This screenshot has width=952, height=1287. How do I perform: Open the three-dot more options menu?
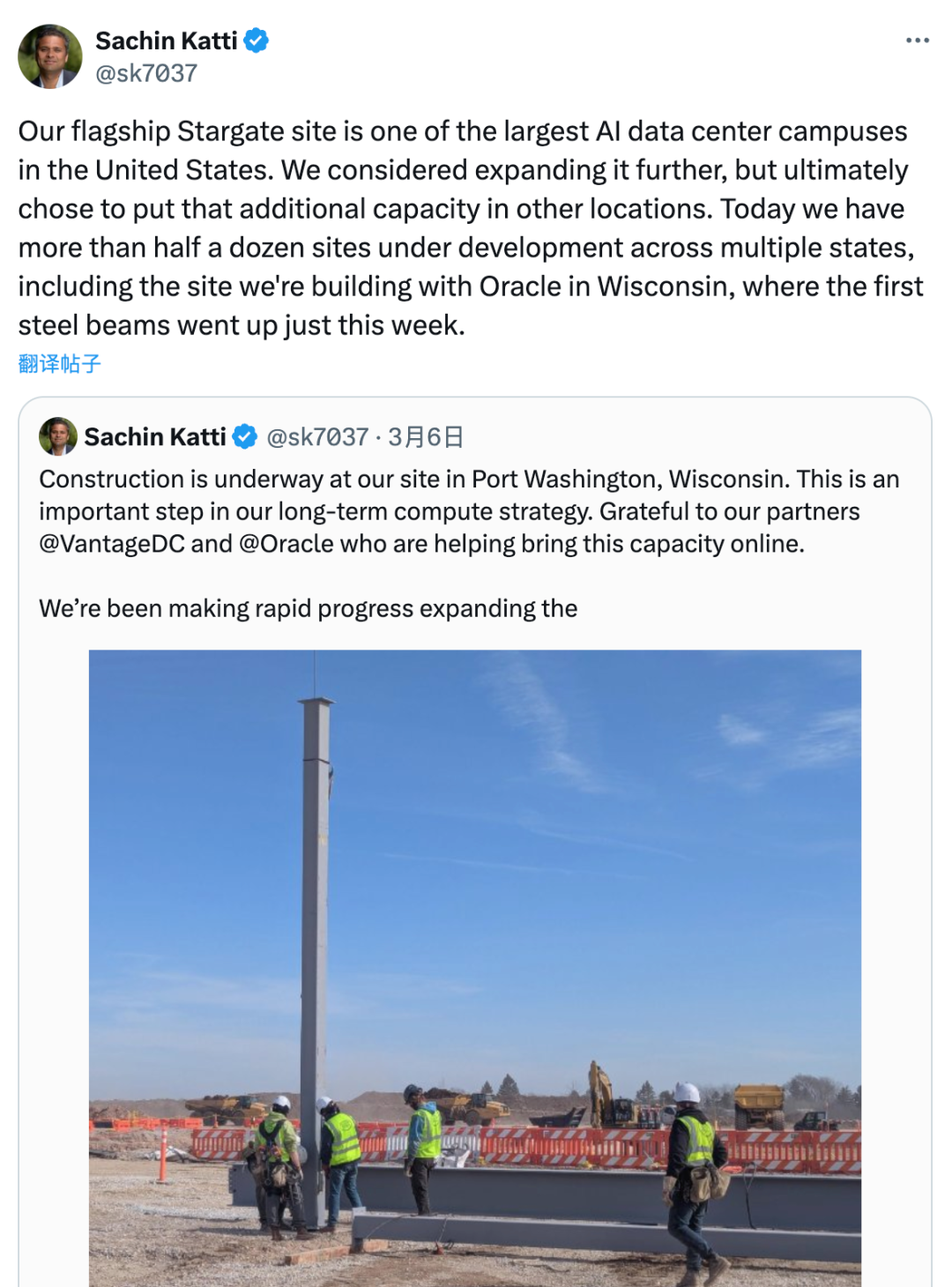[917, 41]
